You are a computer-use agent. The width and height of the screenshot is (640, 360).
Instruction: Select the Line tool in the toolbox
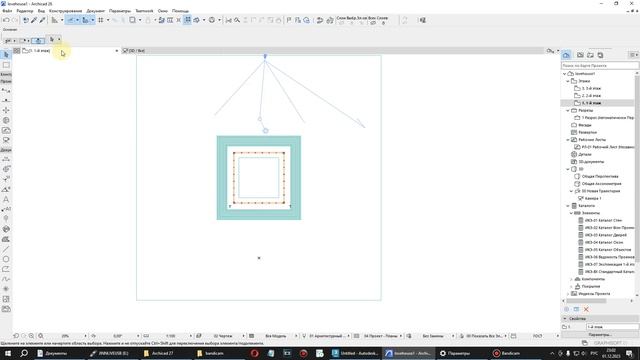6,249
